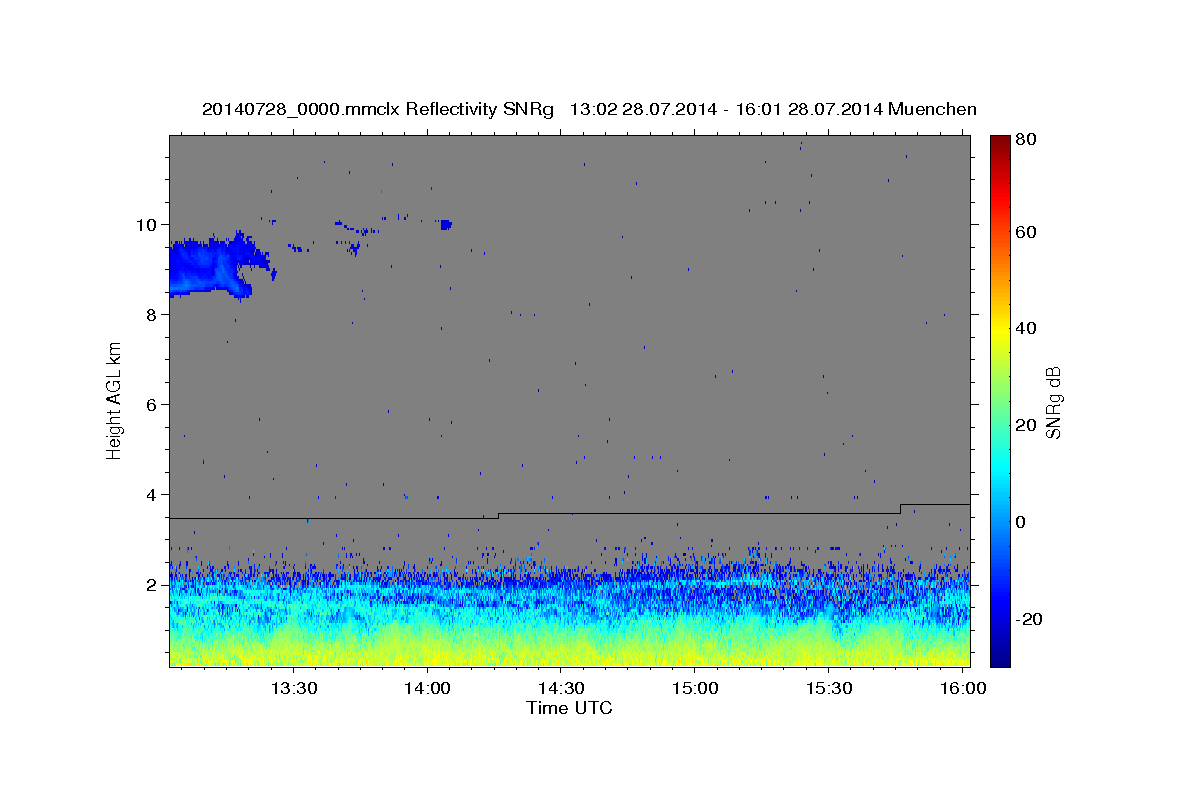Click the colorbar value label 40
1200x800 pixels.
pyautogui.click(x=1026, y=328)
